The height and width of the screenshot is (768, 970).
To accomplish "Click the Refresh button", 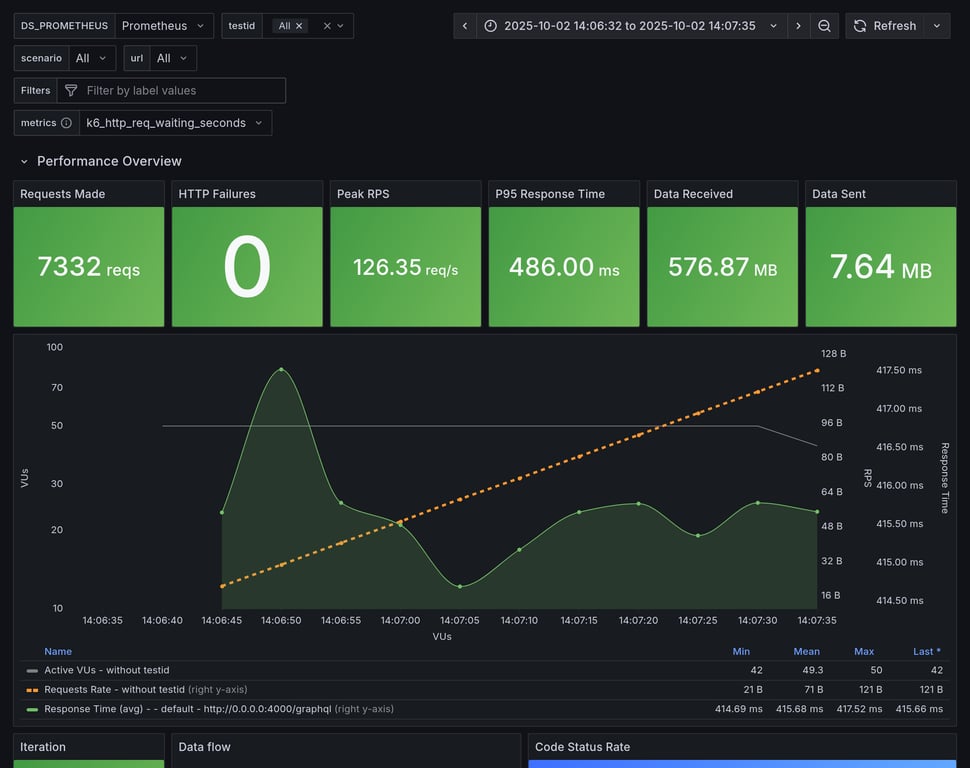I will [x=885, y=26].
